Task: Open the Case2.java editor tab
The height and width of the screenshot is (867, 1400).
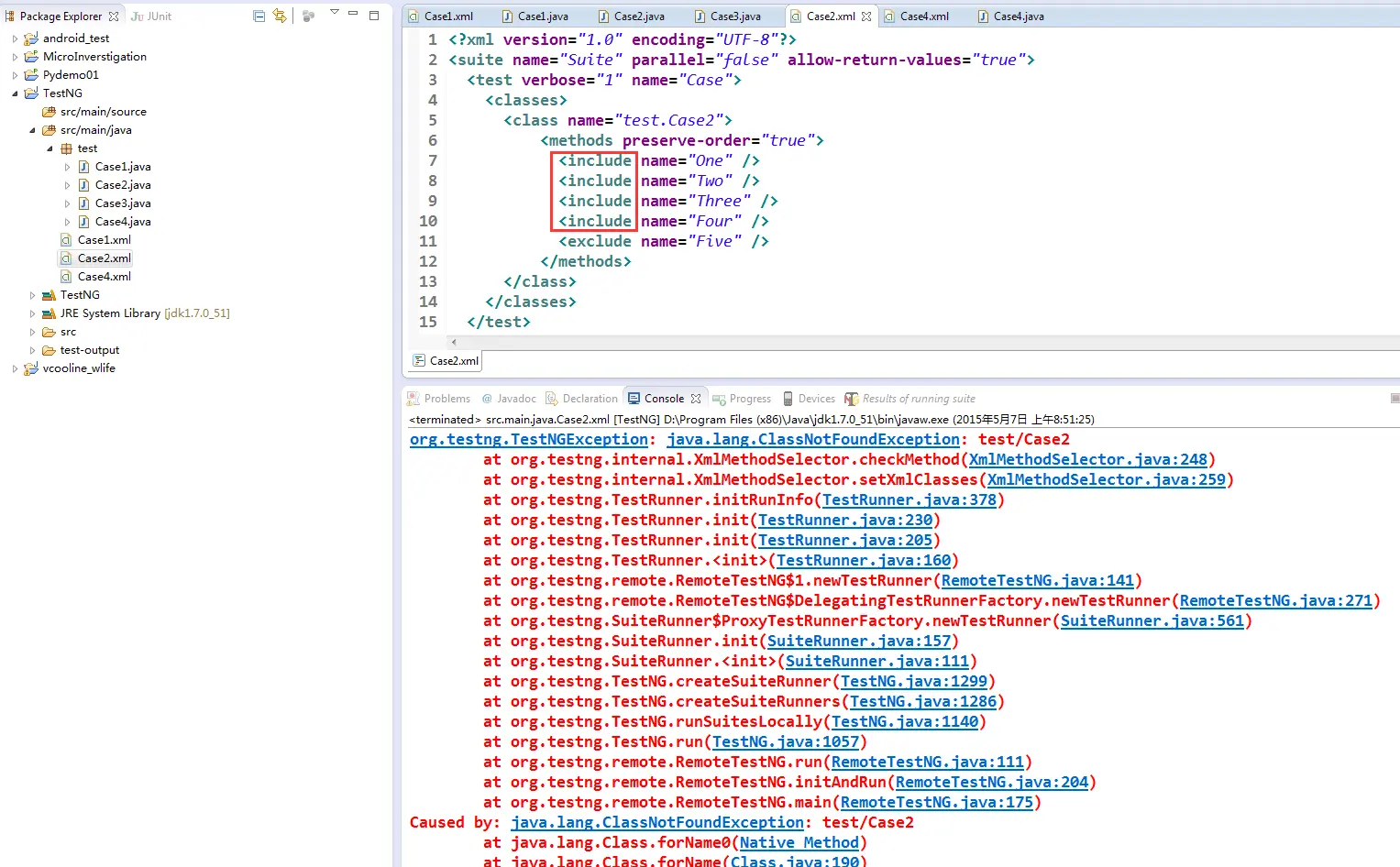Action: coord(631,16)
